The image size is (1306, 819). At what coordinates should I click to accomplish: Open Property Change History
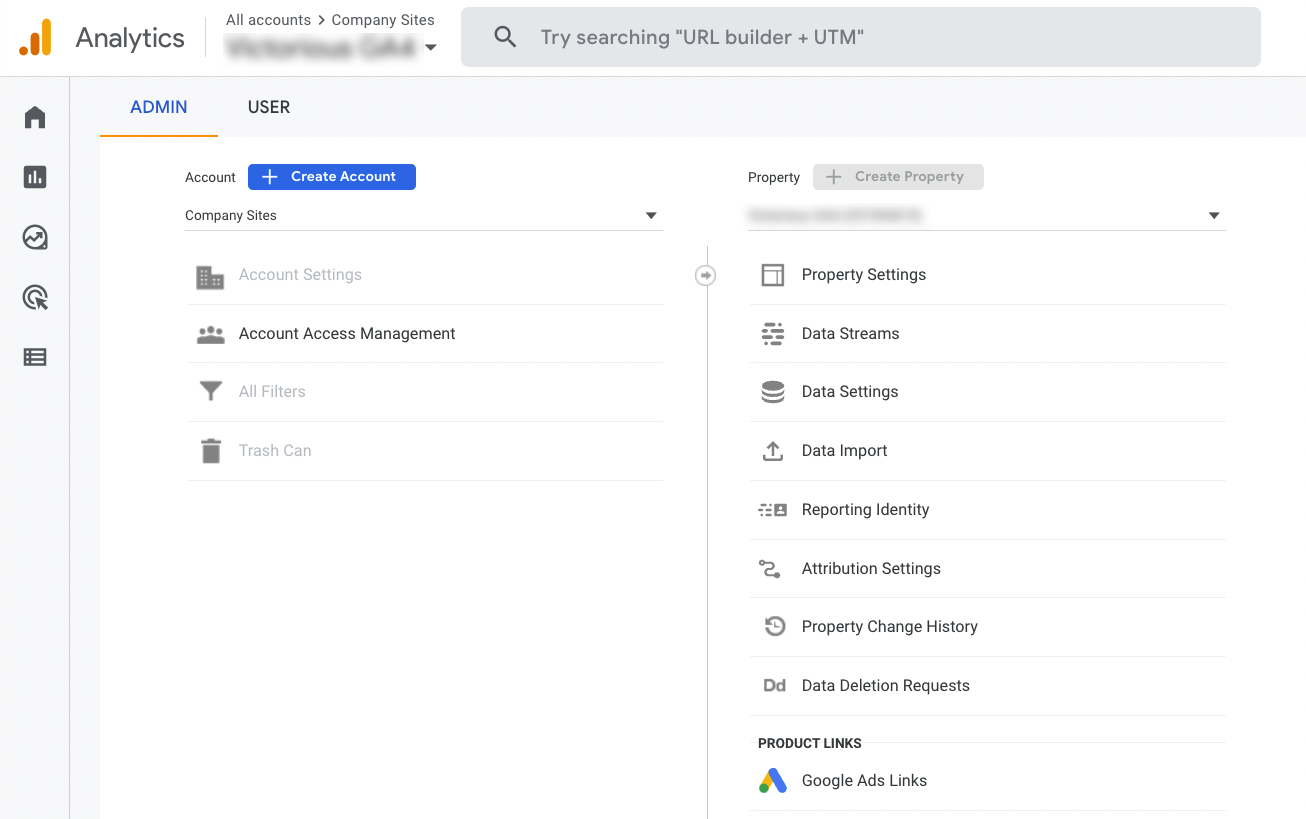(889, 627)
